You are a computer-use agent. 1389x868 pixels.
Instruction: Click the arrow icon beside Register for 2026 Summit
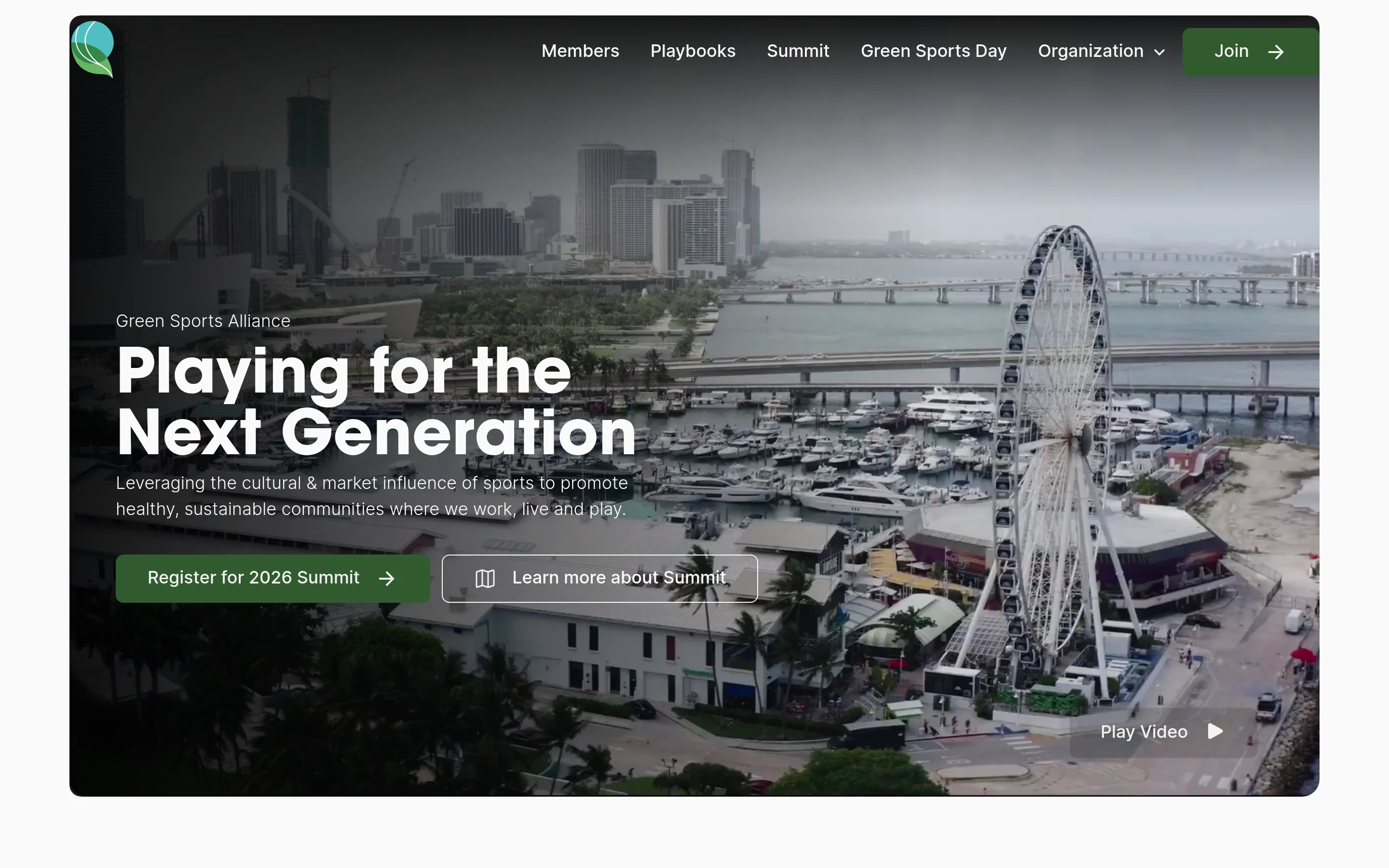pyautogui.click(x=387, y=578)
